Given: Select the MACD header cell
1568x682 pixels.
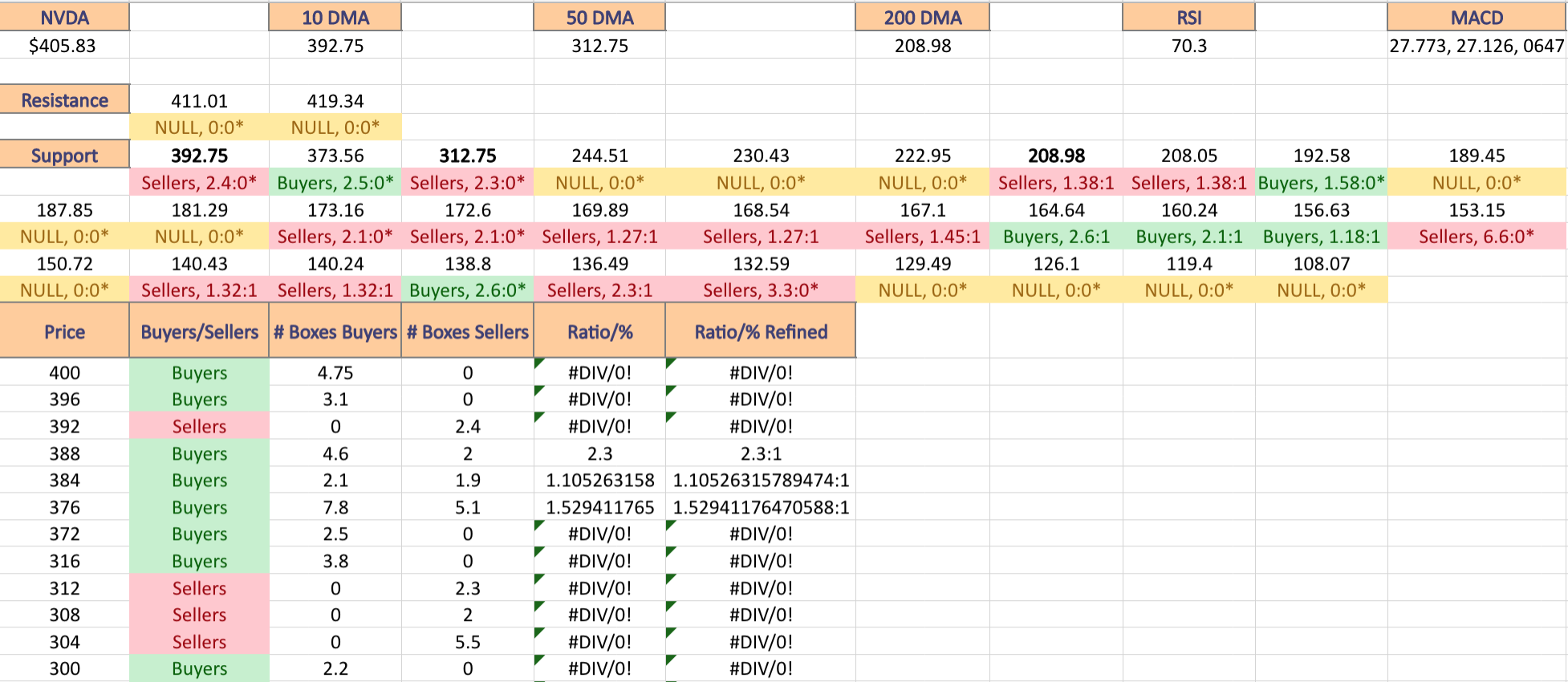Looking at the screenshot, I should (1477, 17).
